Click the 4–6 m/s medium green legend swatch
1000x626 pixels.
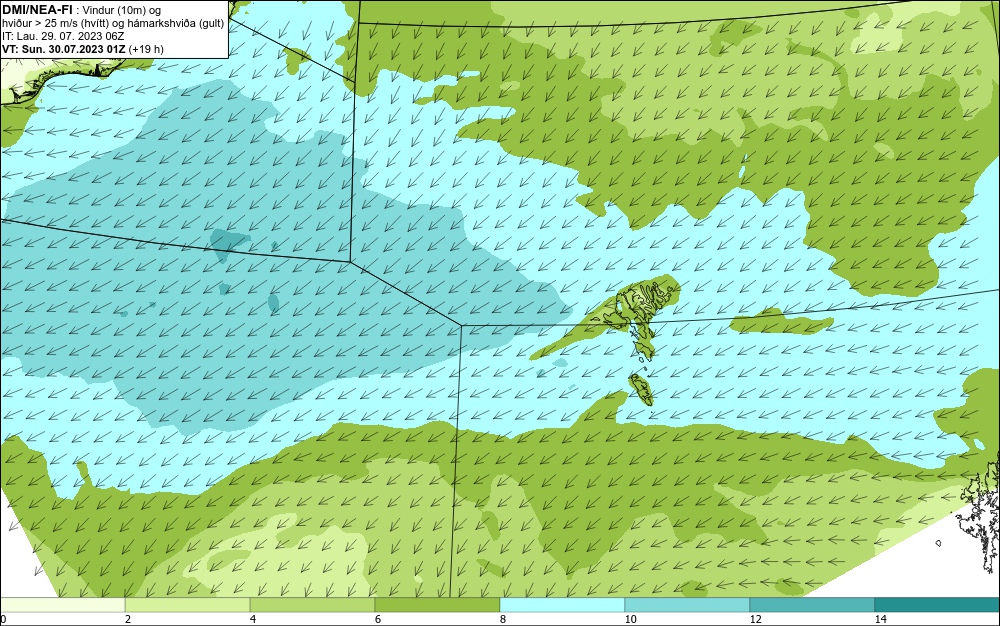pyautogui.click(x=312, y=605)
